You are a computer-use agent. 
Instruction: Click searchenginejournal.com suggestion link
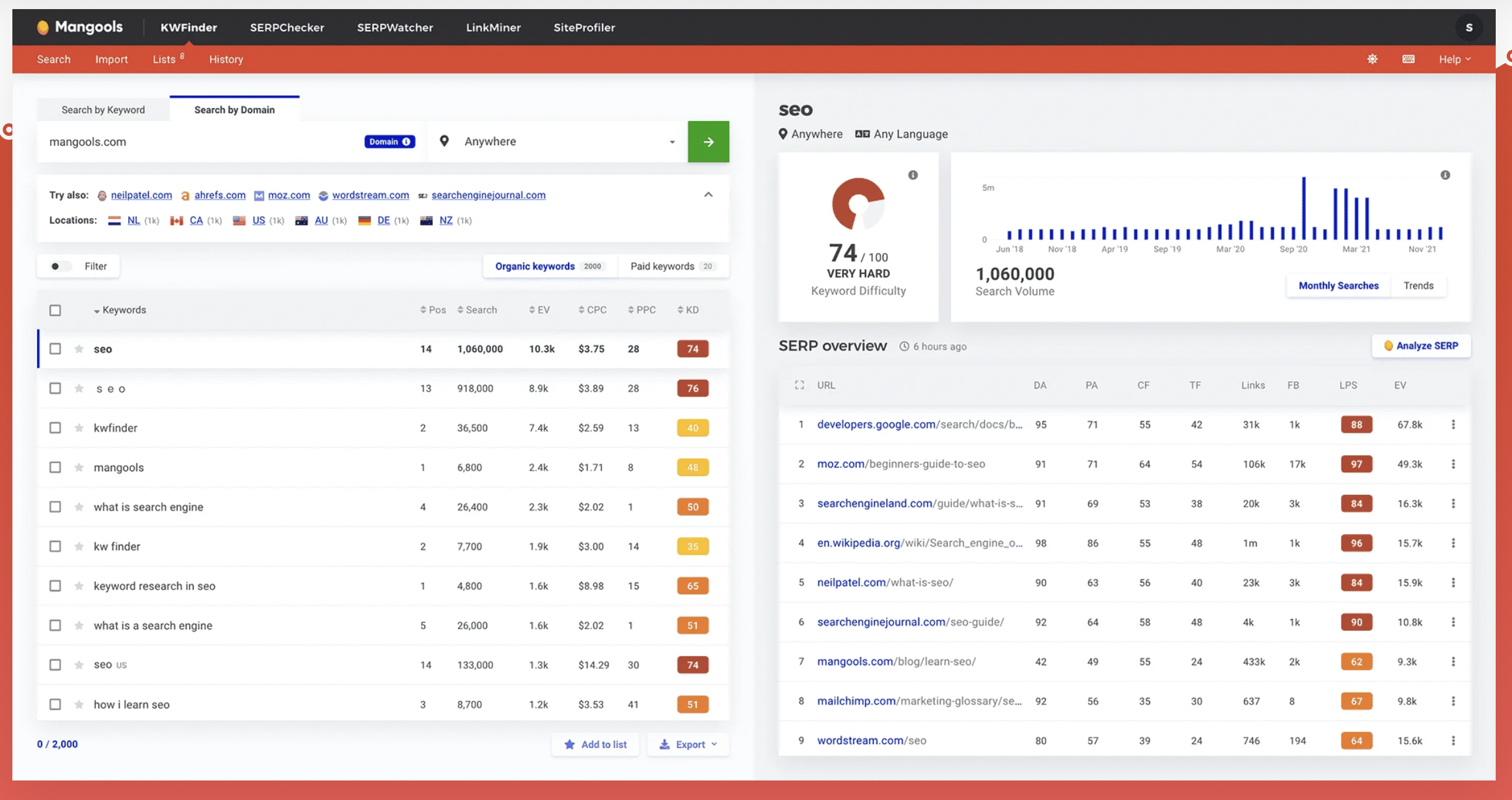[489, 195]
